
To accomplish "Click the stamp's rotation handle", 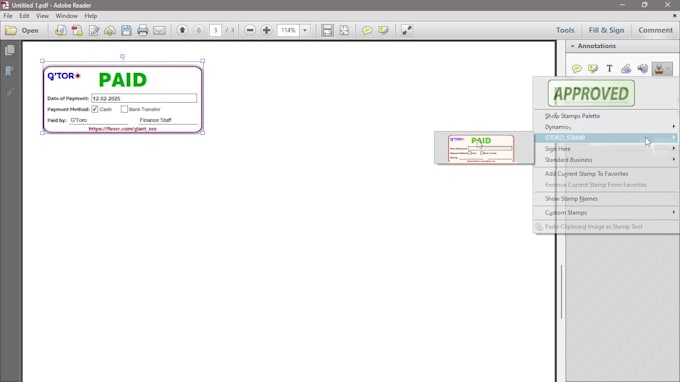I will click(x=122, y=56).
